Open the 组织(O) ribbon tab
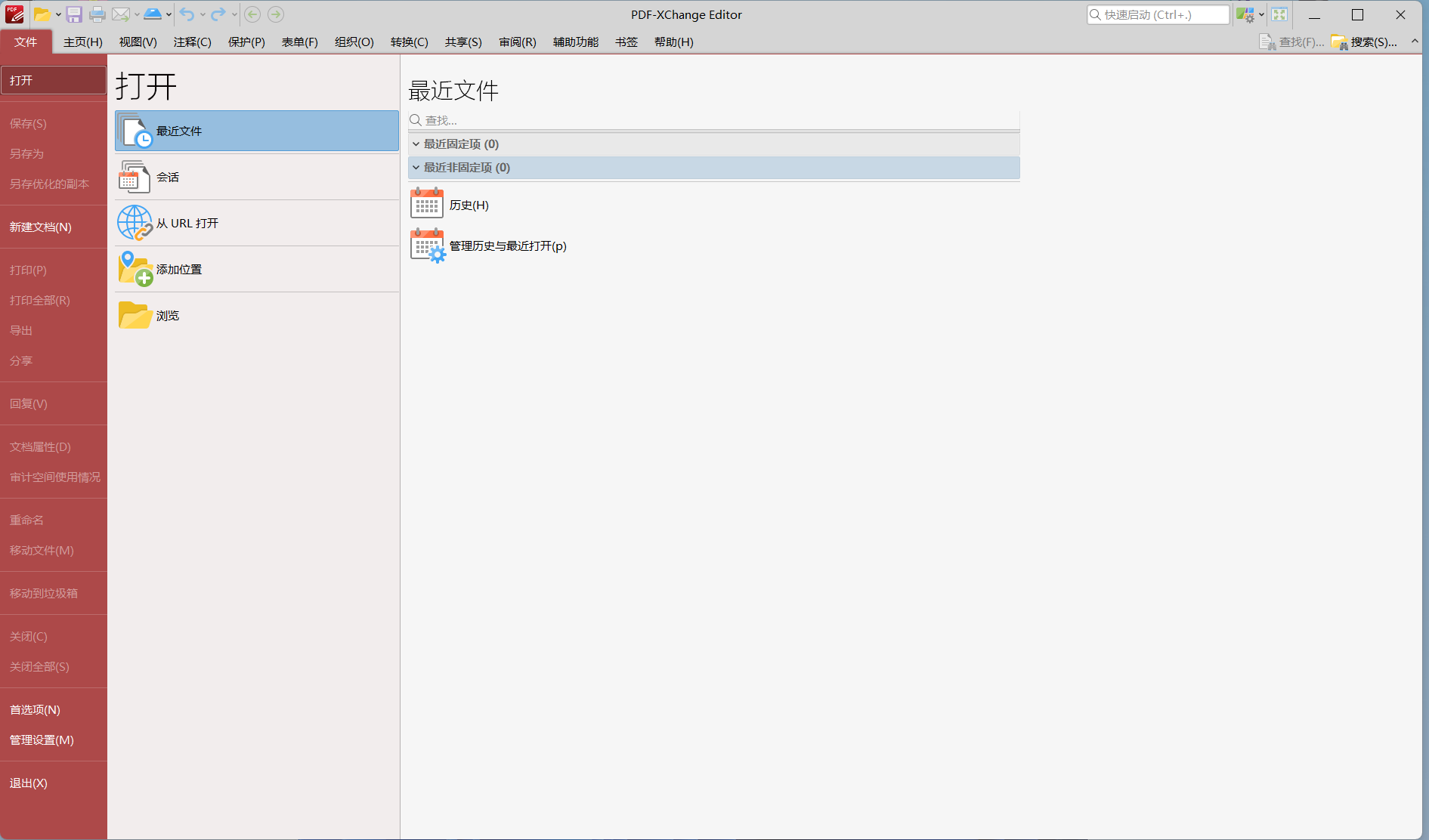Image resolution: width=1429 pixels, height=840 pixels. pyautogui.click(x=354, y=42)
